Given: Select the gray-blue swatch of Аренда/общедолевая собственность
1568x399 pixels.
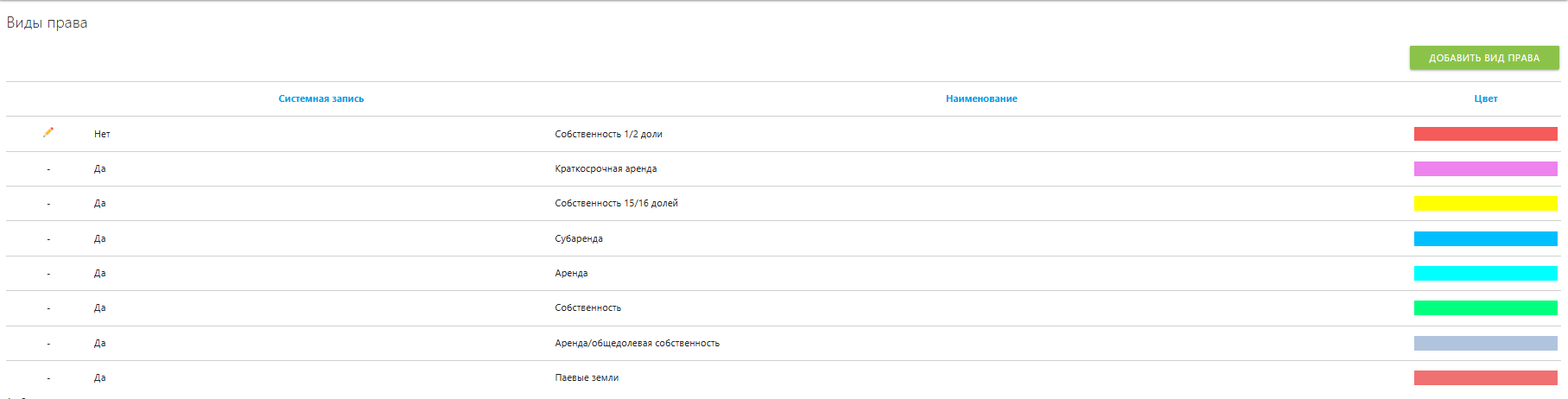Looking at the screenshot, I should [x=1486, y=343].
